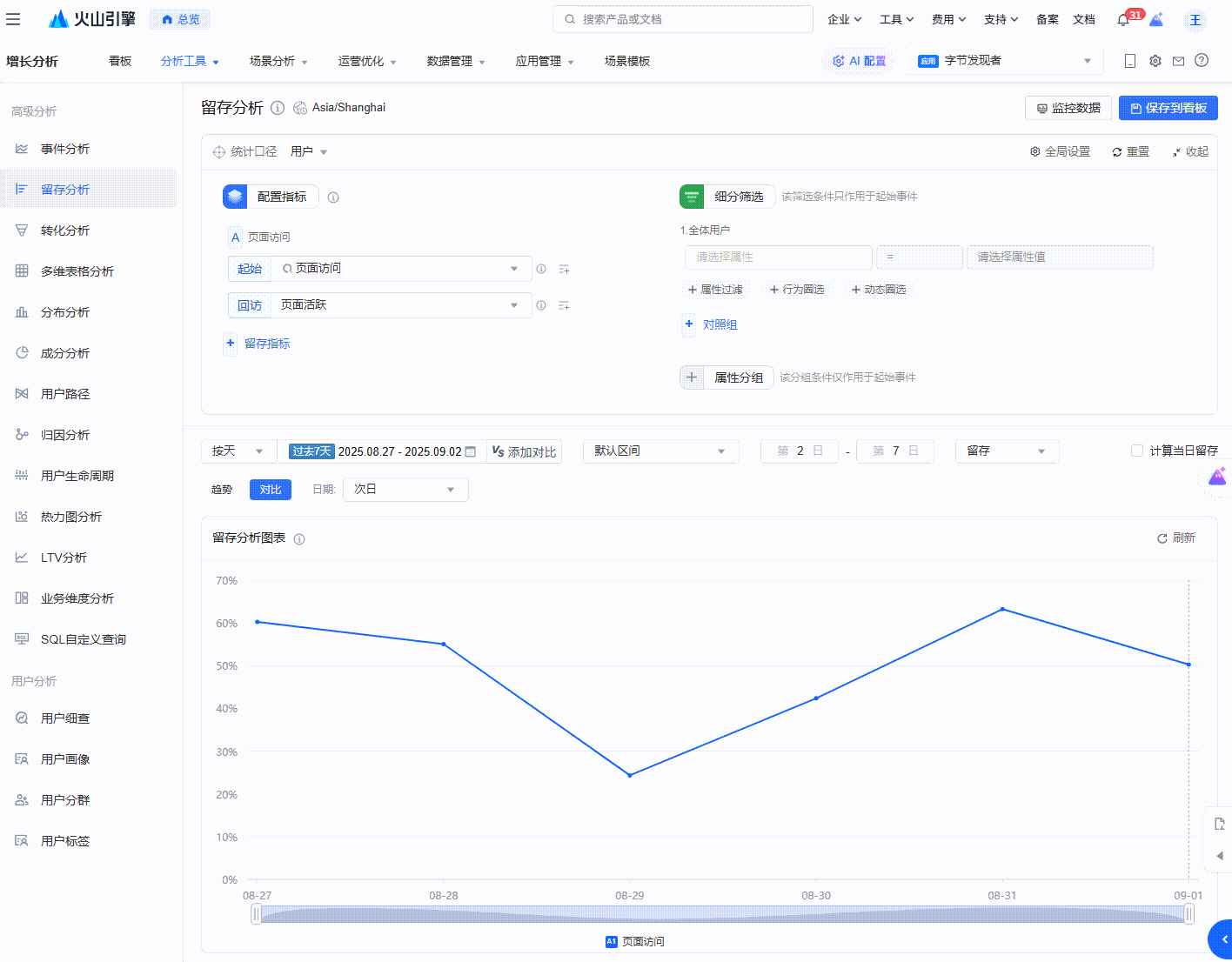This screenshot has width=1232, height=962.
Task: Click the help question mark icon
Action: pos(1202,61)
